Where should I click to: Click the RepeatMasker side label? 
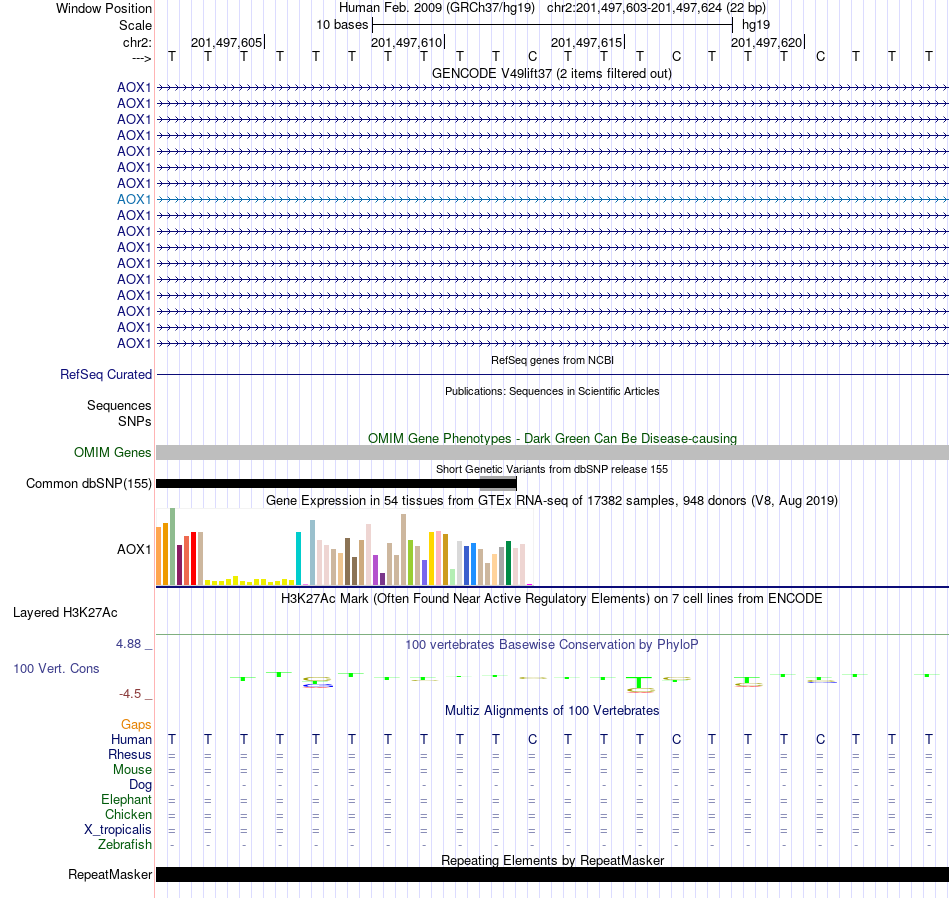tap(110, 874)
